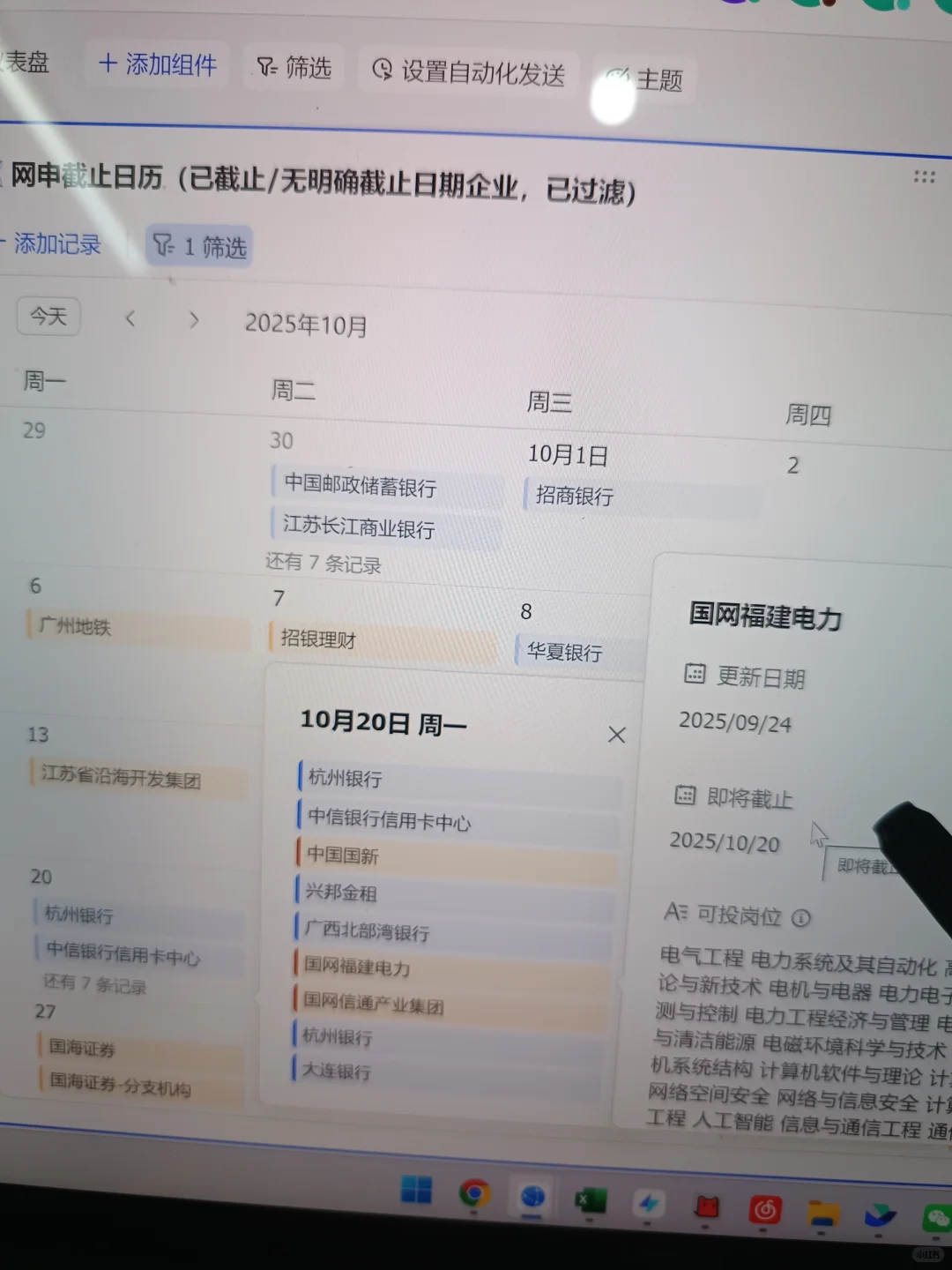Open 江苏省沿海开发集团 record on the 13th

click(x=137, y=777)
